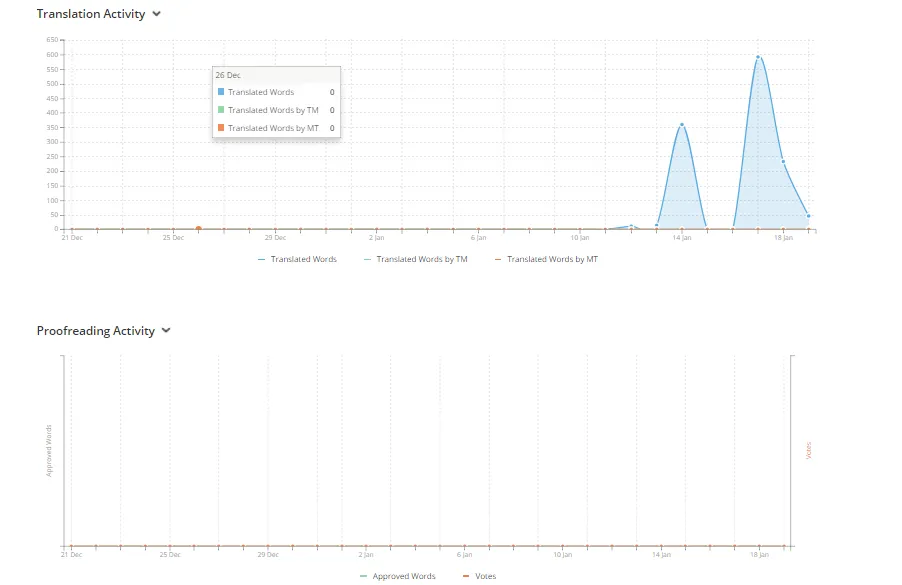Click the 18 Jan label on proofreading chart
Viewport: 902px width, 585px height.
759,555
